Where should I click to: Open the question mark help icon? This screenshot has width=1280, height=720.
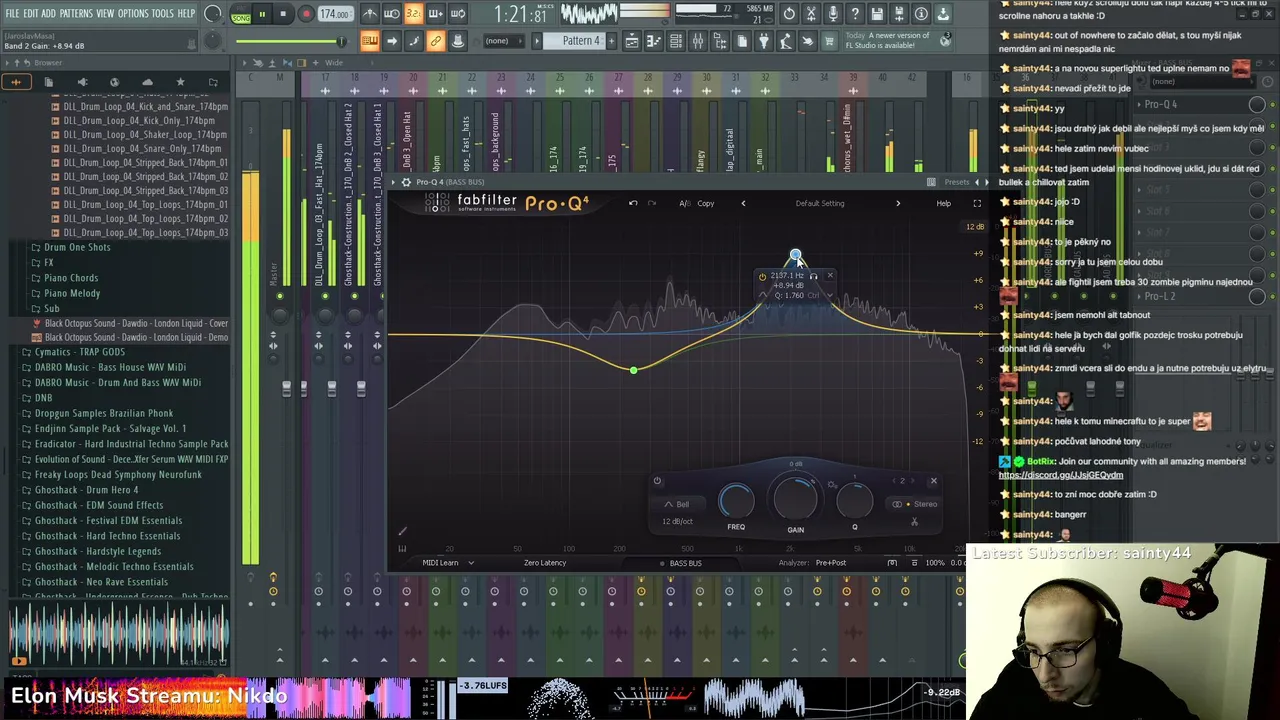click(855, 14)
